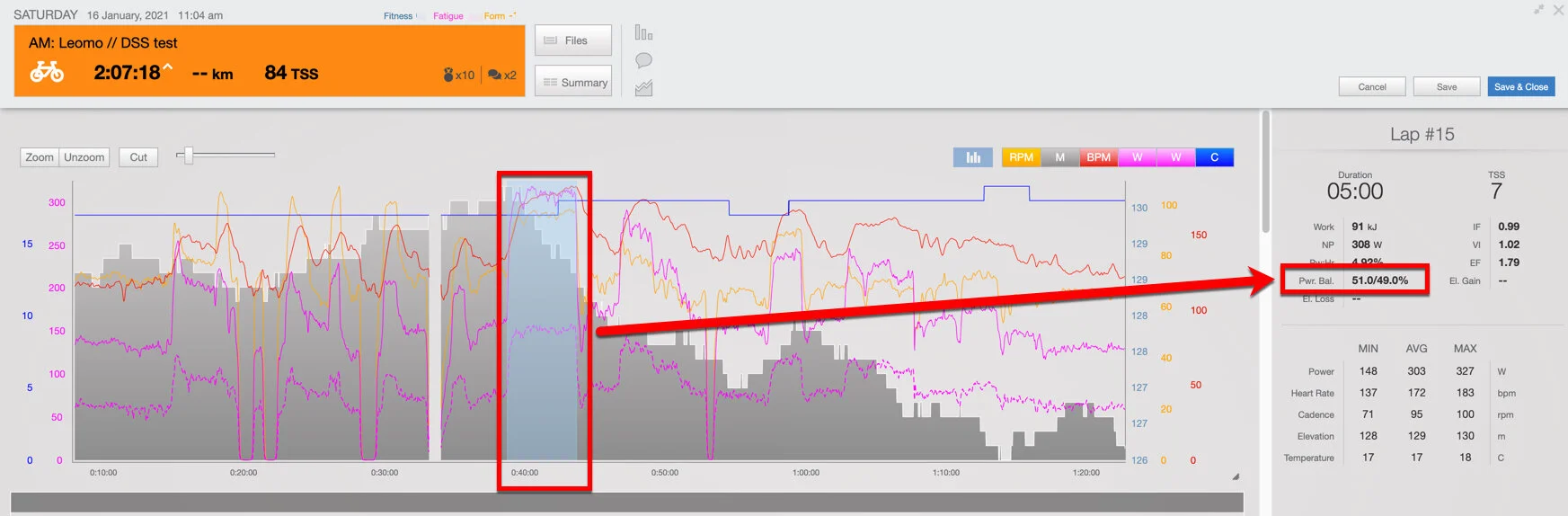Click the 2:07:18 duration value

(x=127, y=73)
